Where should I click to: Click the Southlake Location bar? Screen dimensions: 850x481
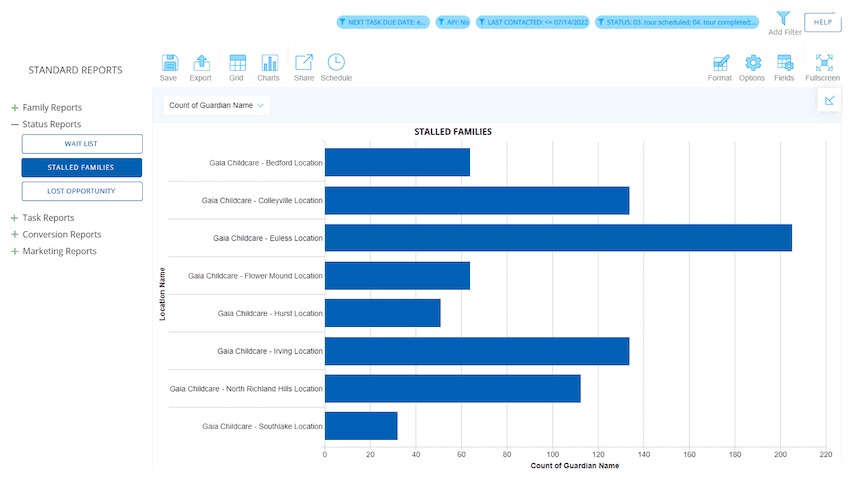[361, 426]
